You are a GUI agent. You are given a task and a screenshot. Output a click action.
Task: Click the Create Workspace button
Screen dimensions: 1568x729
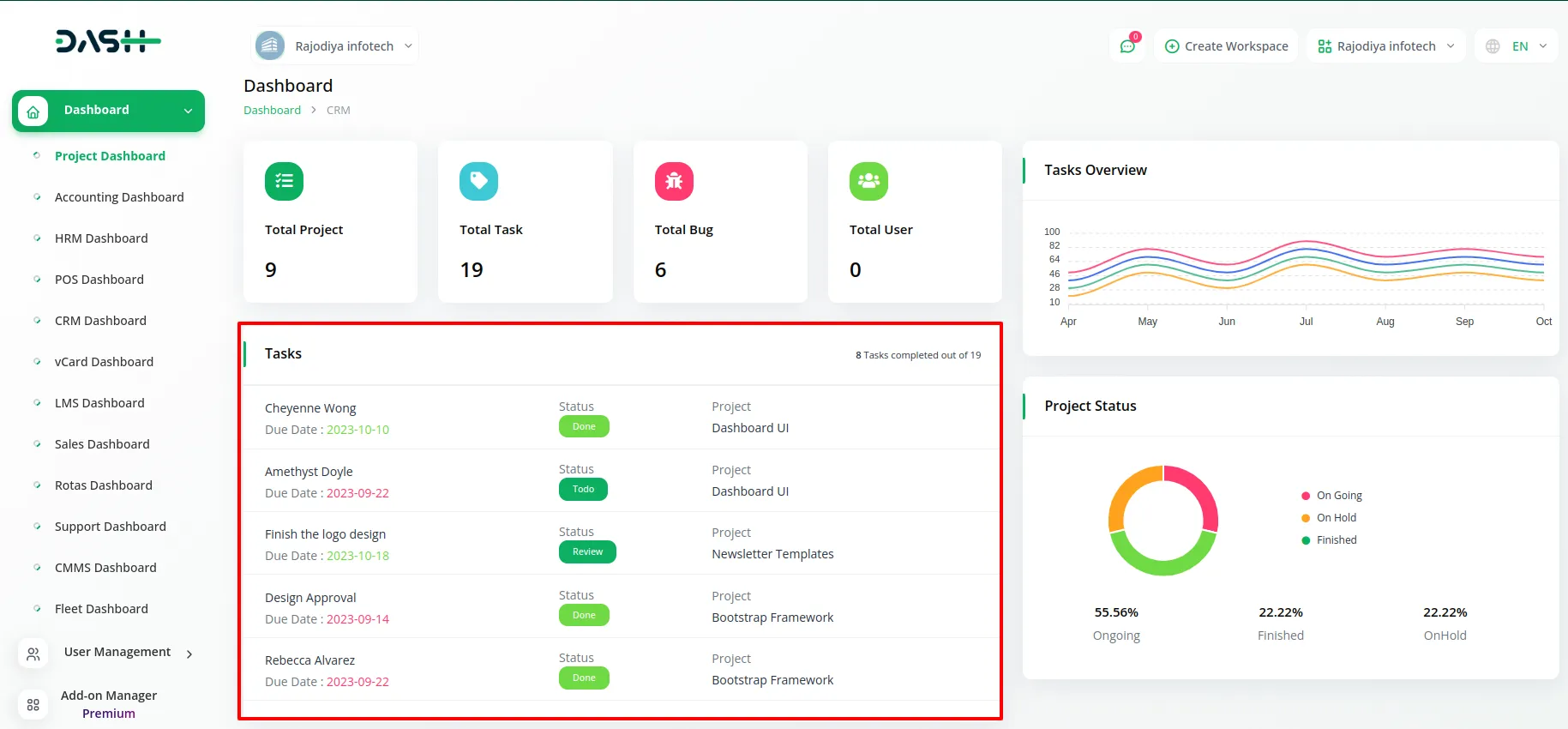coord(1226,46)
